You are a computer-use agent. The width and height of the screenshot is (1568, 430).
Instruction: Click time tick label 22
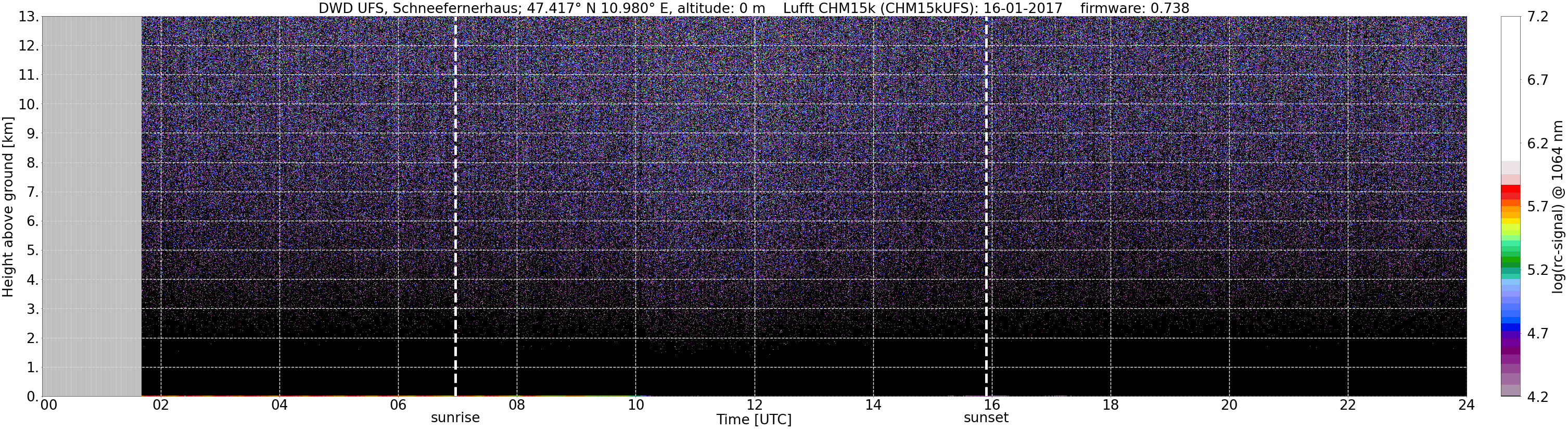1348,406
